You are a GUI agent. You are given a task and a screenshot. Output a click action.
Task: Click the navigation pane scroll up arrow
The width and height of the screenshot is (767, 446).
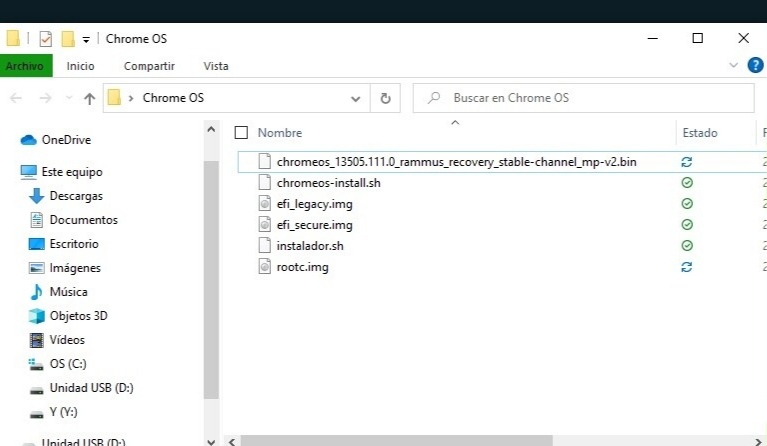[x=211, y=130]
